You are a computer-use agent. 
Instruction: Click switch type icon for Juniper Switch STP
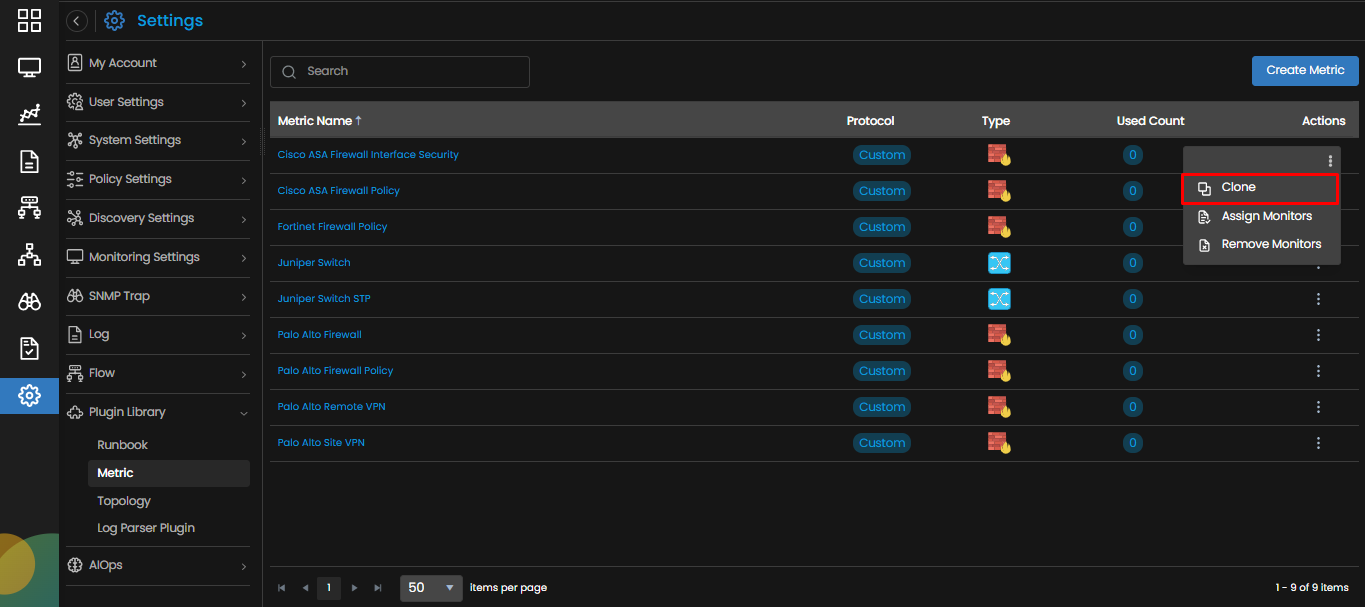tap(999, 299)
